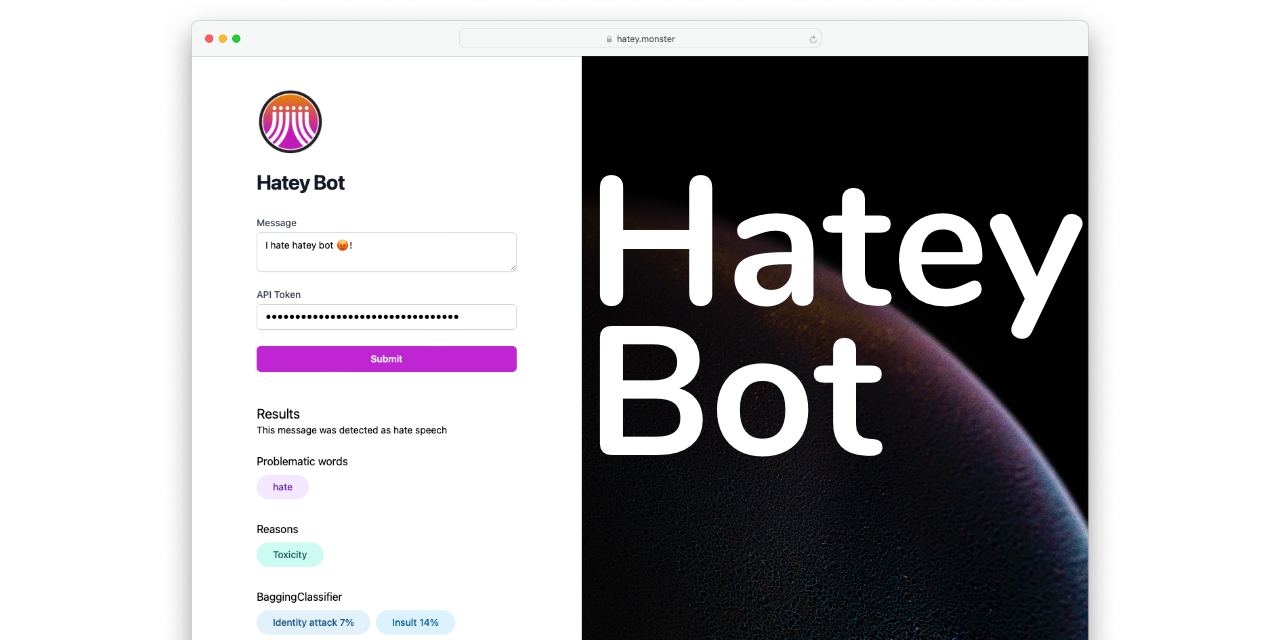Click the reload icon in the address bar
The image size is (1280, 640).
[812, 38]
